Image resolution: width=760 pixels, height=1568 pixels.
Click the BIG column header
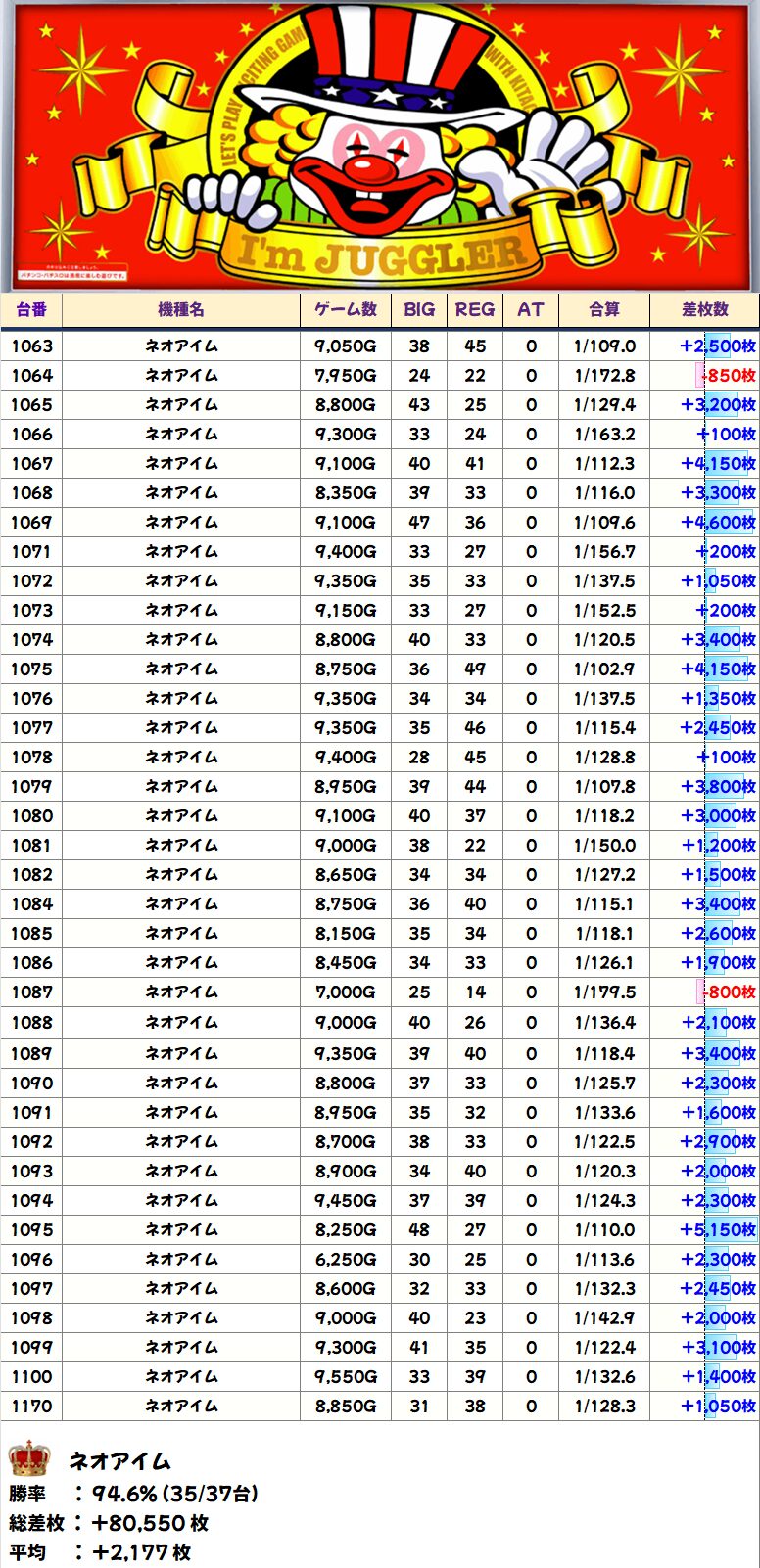click(x=419, y=309)
